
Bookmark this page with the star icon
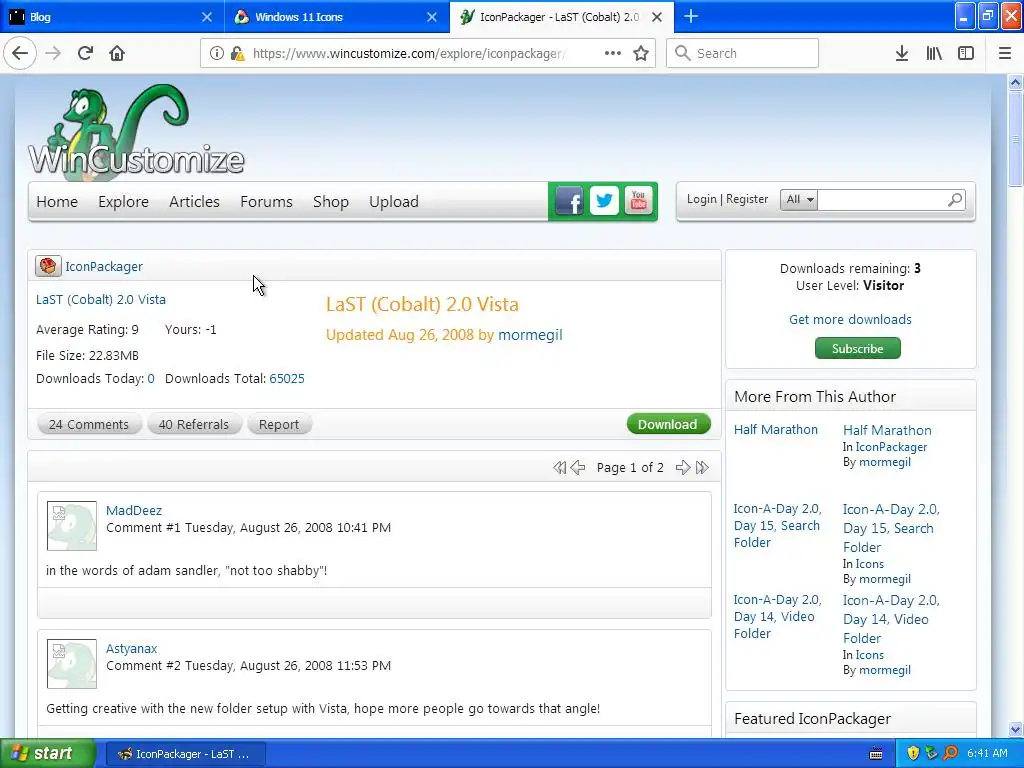tap(641, 53)
